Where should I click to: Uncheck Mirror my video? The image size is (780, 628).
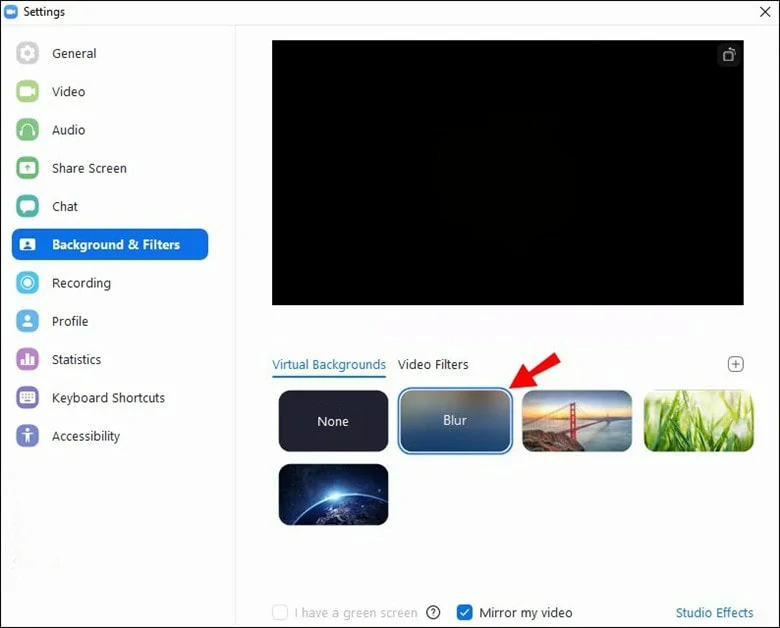[x=464, y=612]
